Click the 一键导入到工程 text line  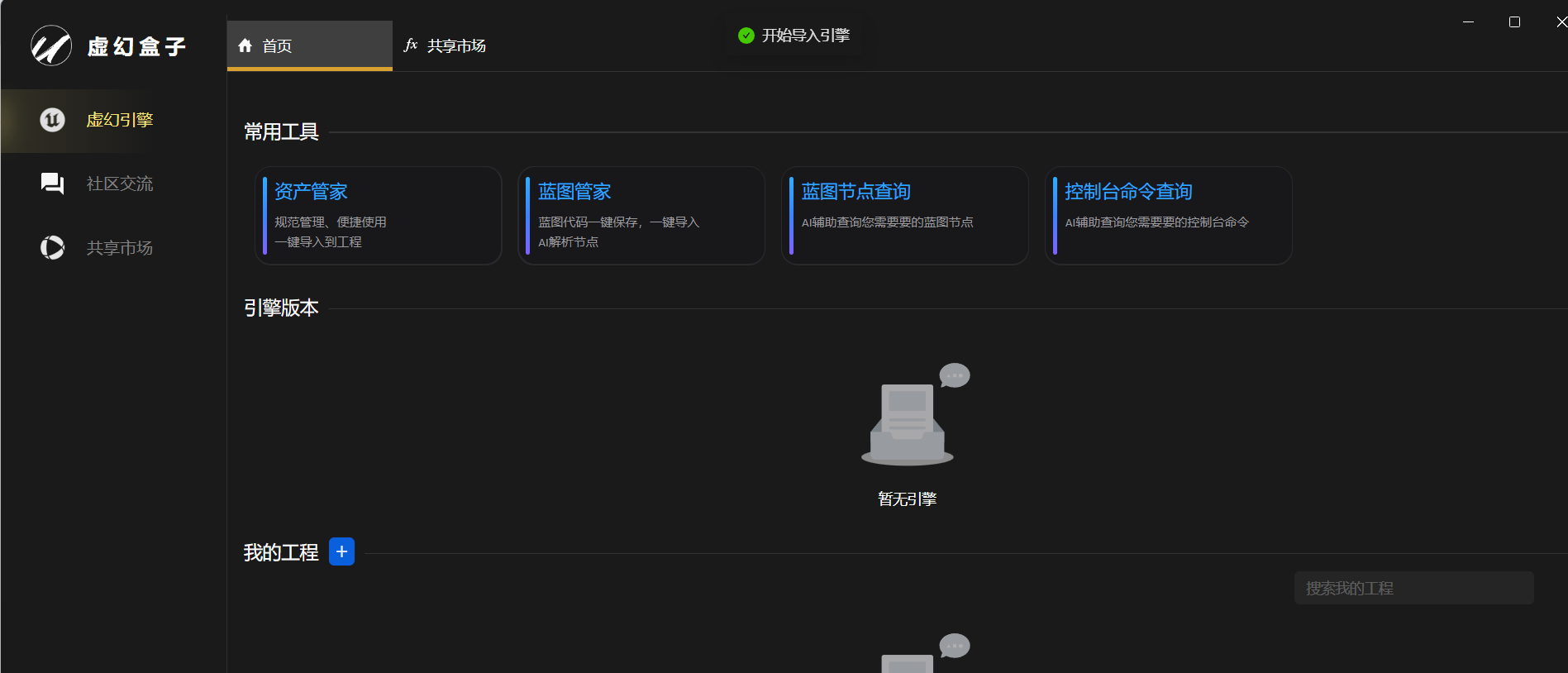coord(318,241)
